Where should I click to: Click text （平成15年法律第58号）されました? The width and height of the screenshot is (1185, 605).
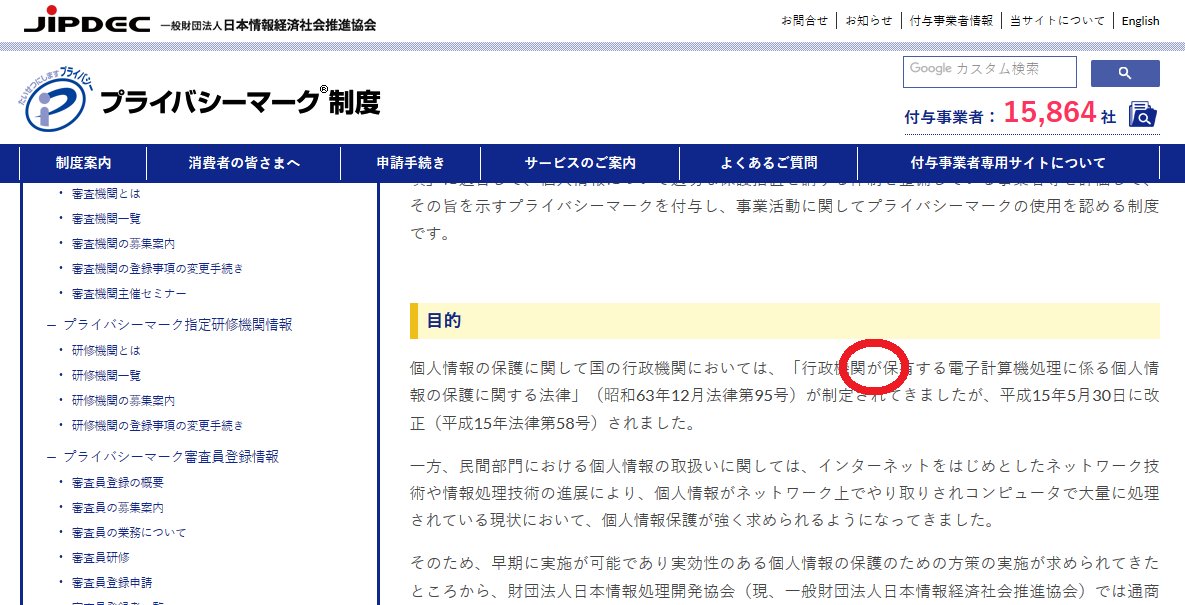pos(561,423)
